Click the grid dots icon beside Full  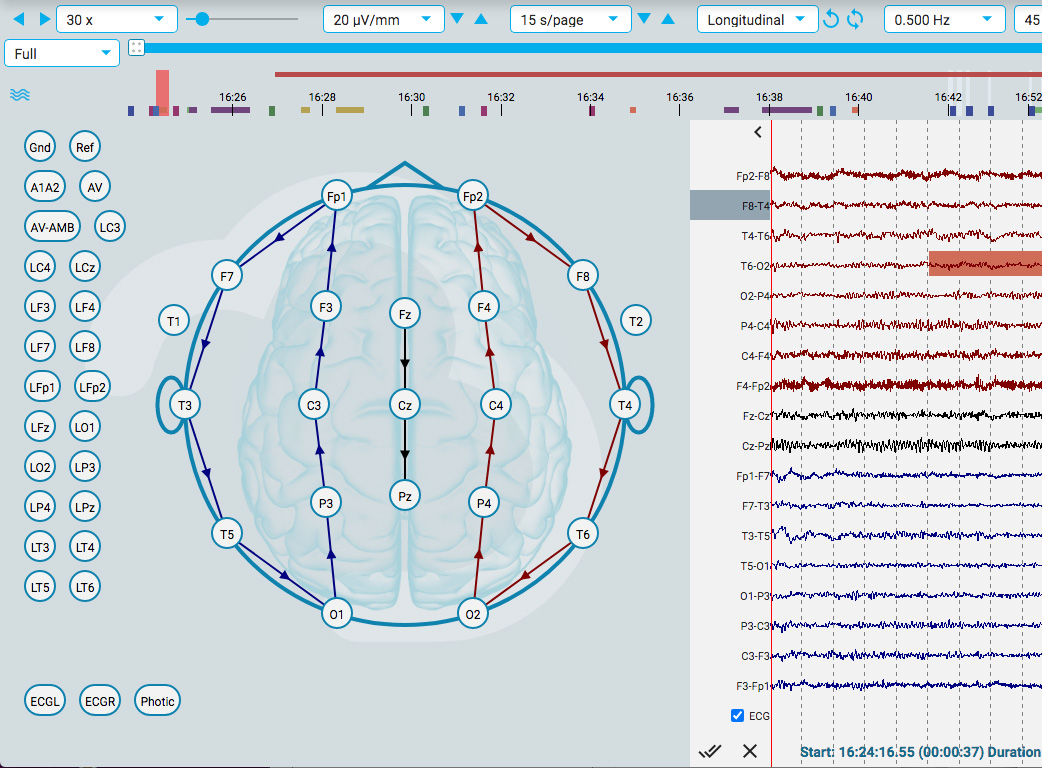[x=136, y=48]
